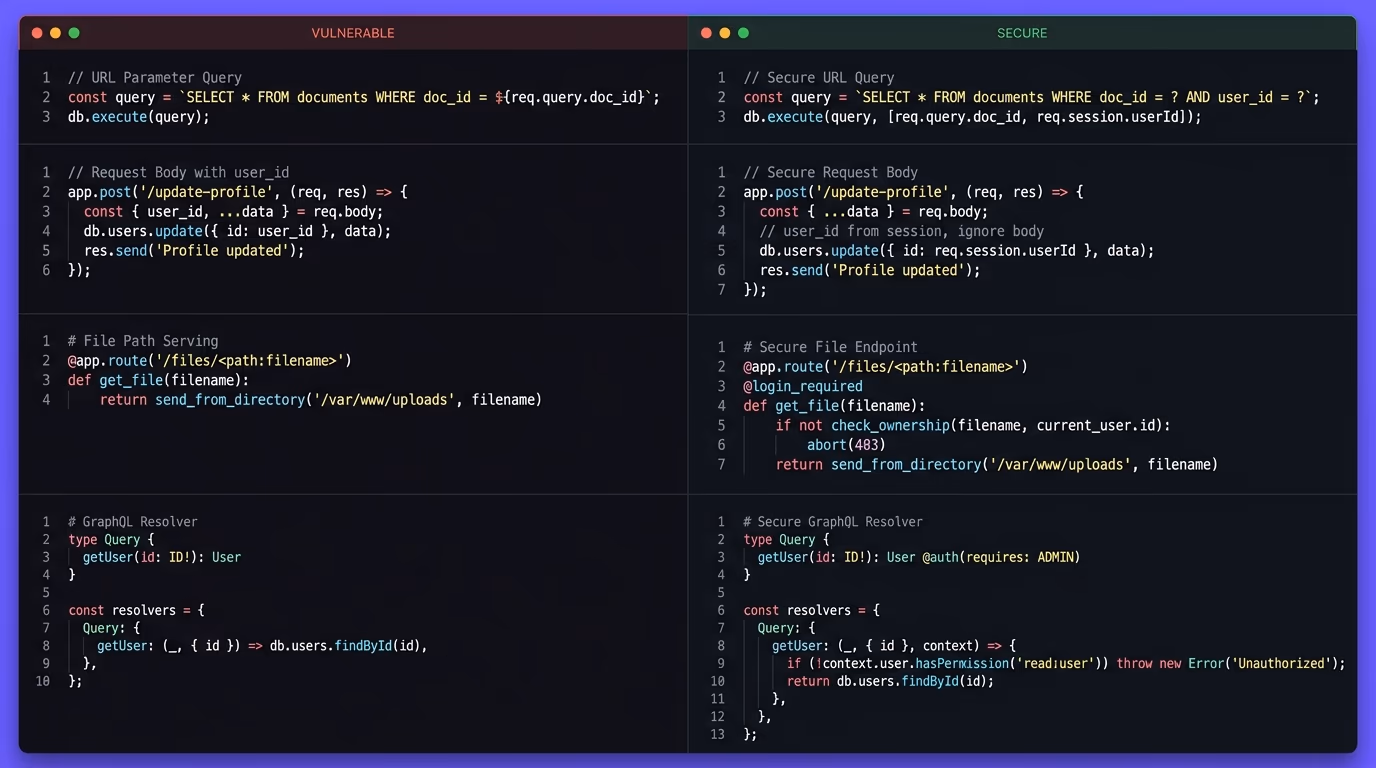The height and width of the screenshot is (768, 1376).
Task: Click 'getUser: (_, { id }, context) => {' line
Action: pos(894,645)
